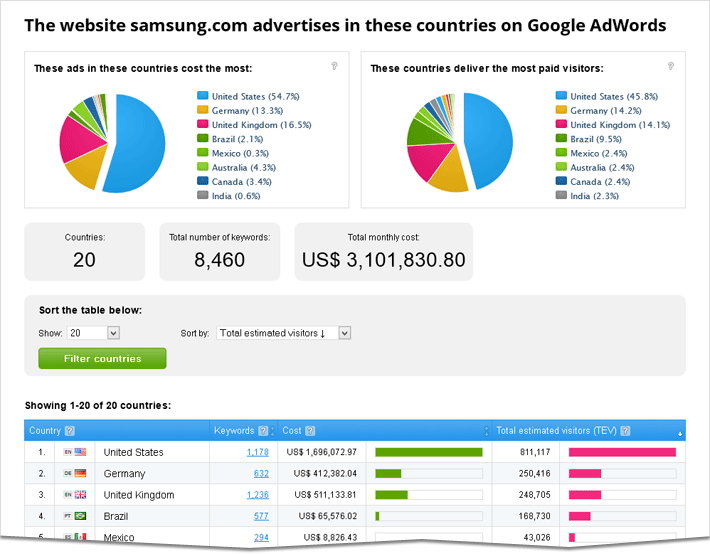Click the pink United Kingdom swatch in visitors legend
The width and height of the screenshot is (710, 554).
point(561,124)
